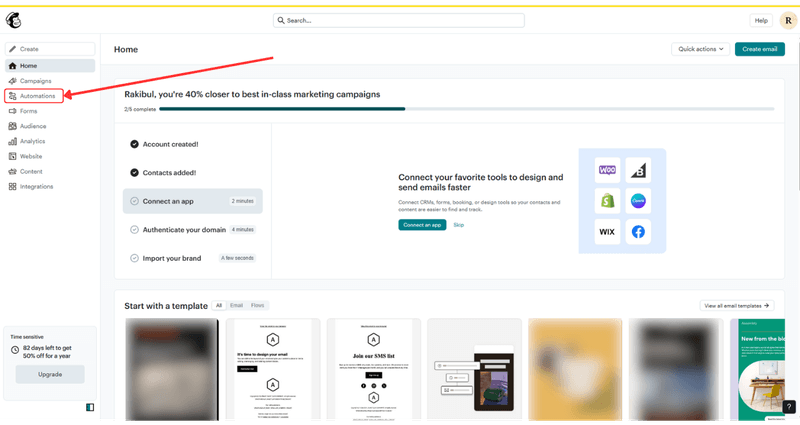The width and height of the screenshot is (800, 425).
Task: Click the Connect an app teal button
Action: [x=422, y=225]
